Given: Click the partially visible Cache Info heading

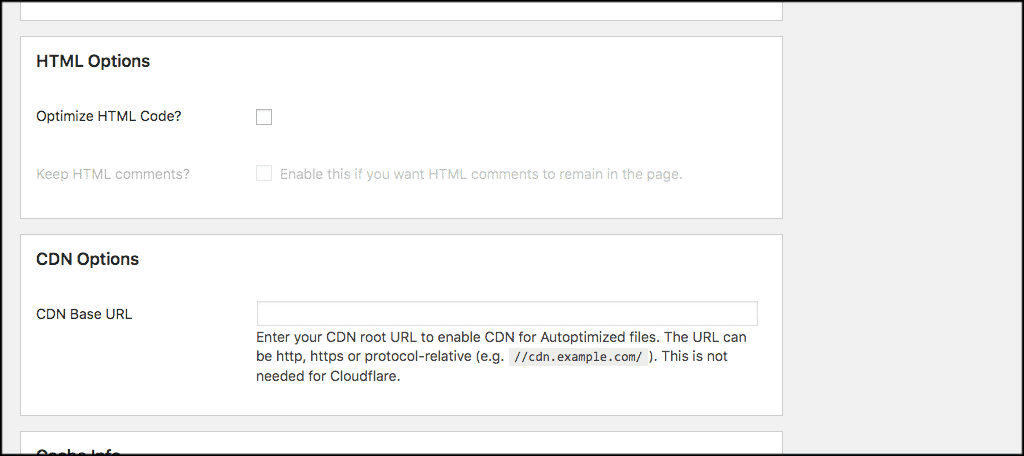Looking at the screenshot, I should (78, 451).
